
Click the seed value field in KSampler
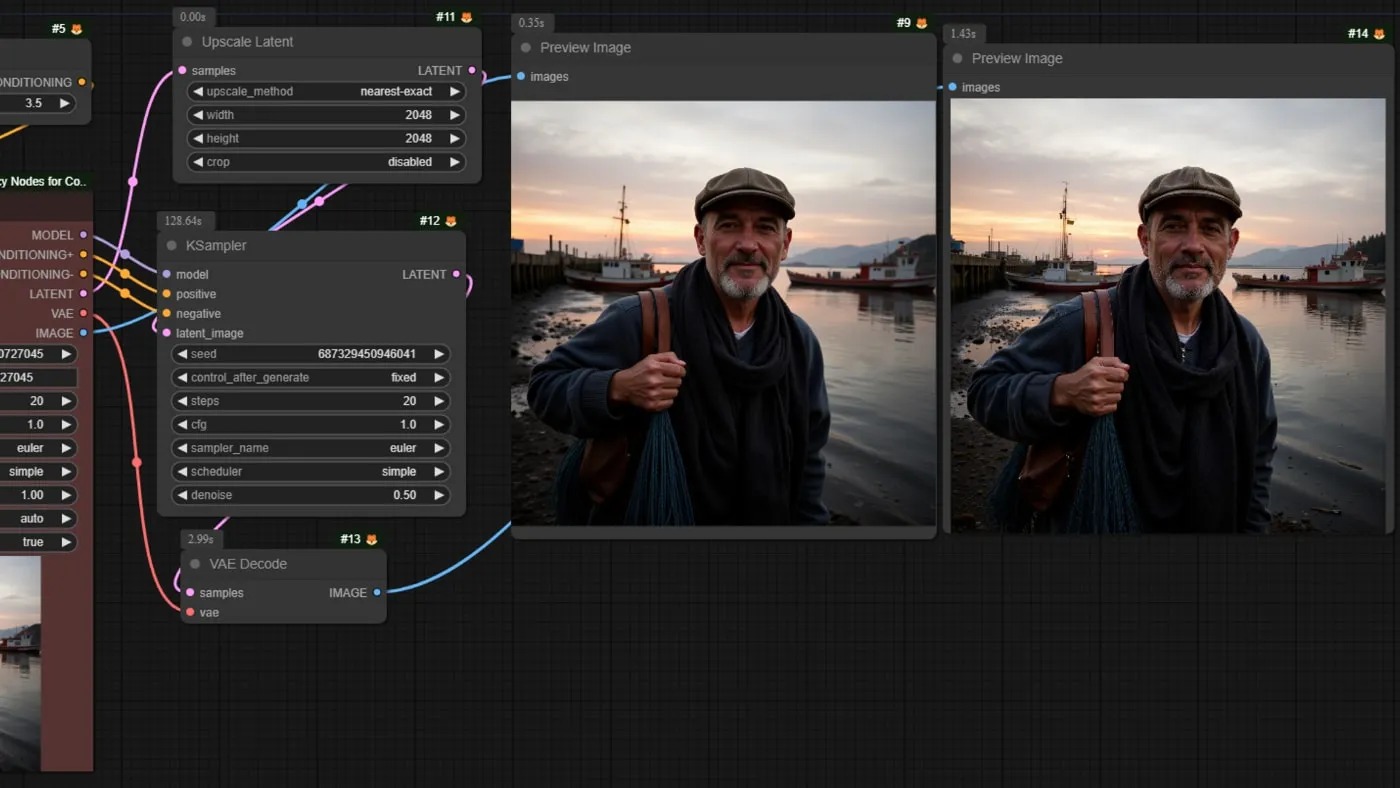[x=310, y=354]
